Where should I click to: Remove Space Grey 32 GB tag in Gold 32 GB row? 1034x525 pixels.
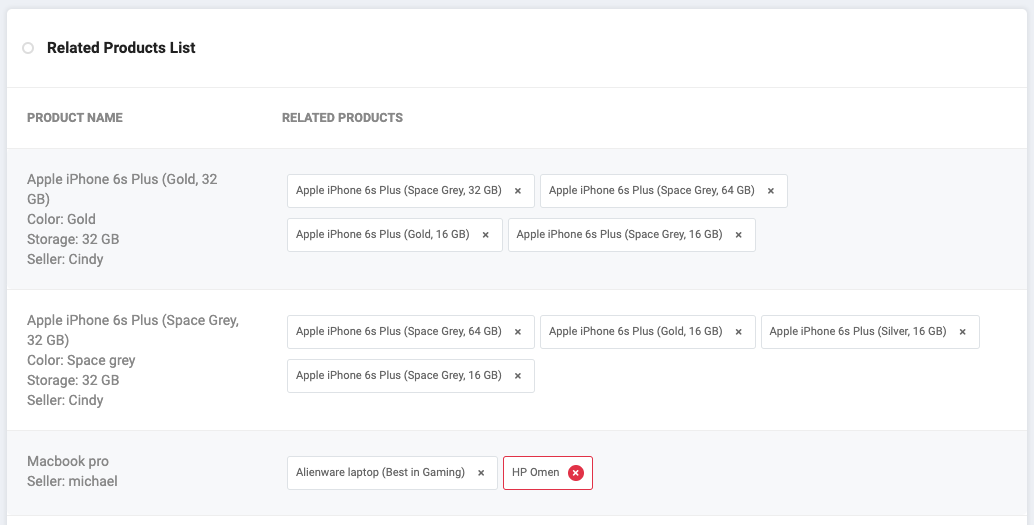click(518, 191)
